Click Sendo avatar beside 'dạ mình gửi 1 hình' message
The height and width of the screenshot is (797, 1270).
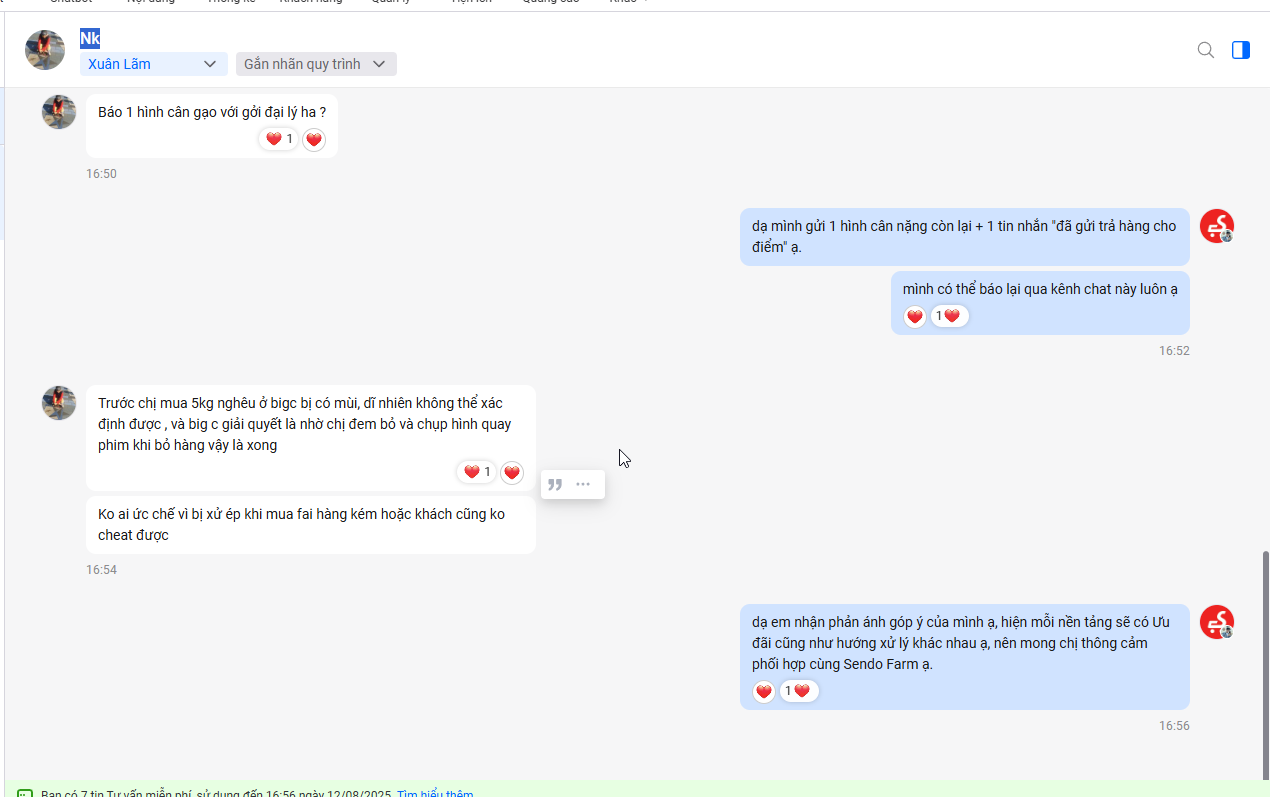pyautogui.click(x=1217, y=227)
